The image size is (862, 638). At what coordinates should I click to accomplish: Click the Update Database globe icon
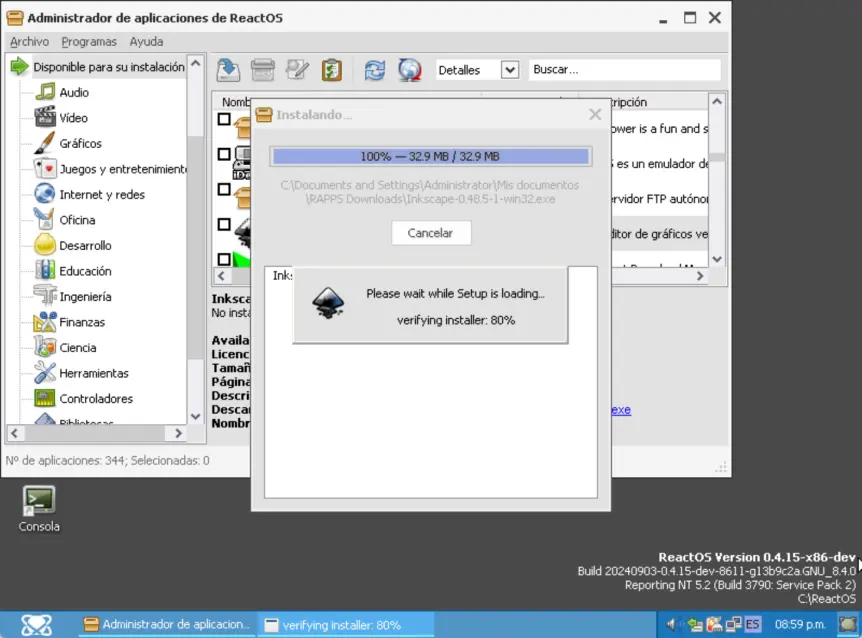pos(410,70)
